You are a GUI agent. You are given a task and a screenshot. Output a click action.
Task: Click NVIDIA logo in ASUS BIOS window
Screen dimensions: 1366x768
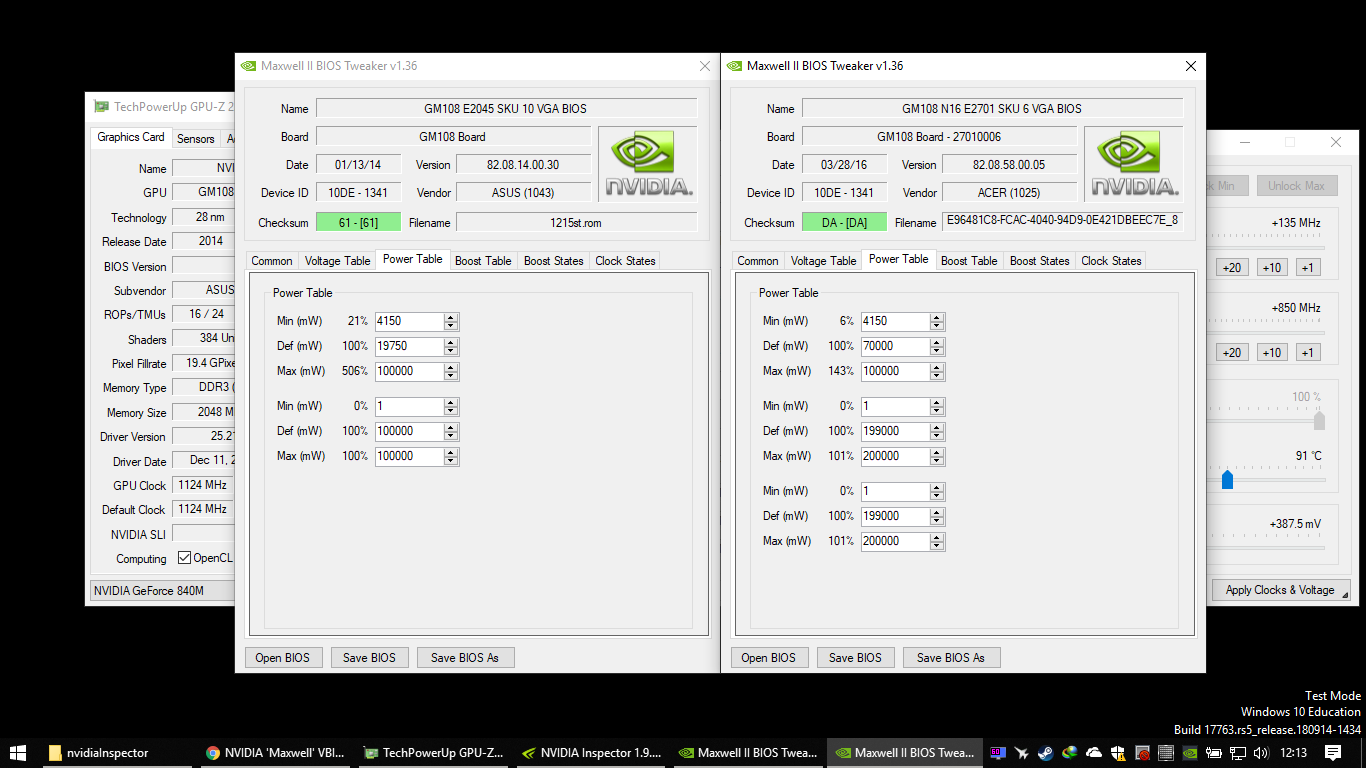click(x=647, y=164)
